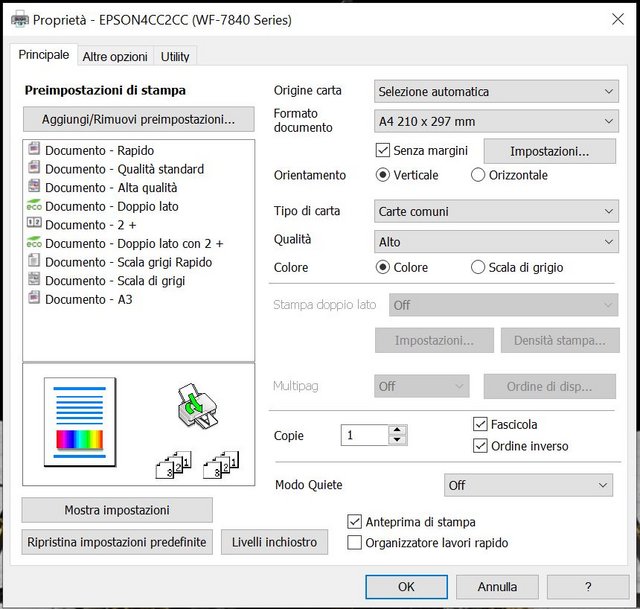
Task: Click the first collated pages stack icon
Action: pyautogui.click(x=174, y=465)
